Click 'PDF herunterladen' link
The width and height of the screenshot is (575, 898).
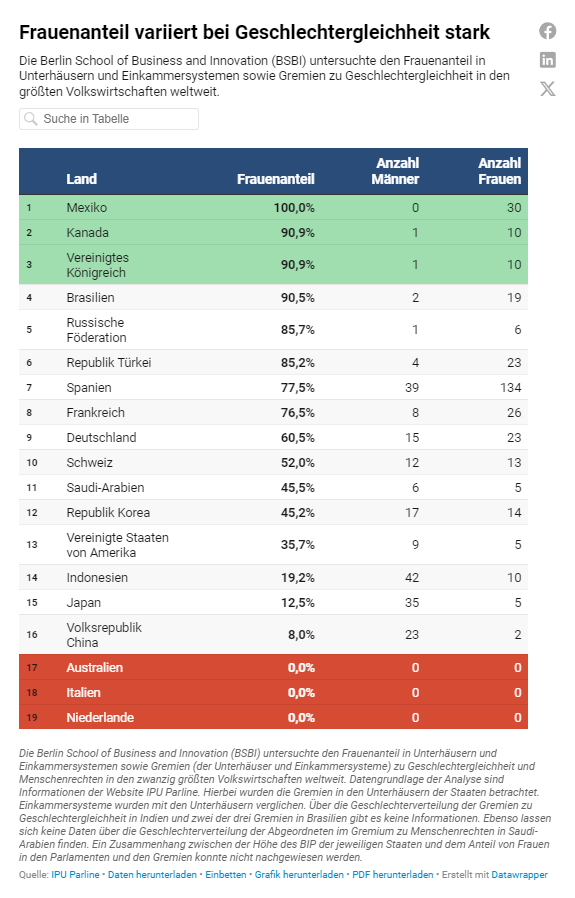(x=392, y=875)
